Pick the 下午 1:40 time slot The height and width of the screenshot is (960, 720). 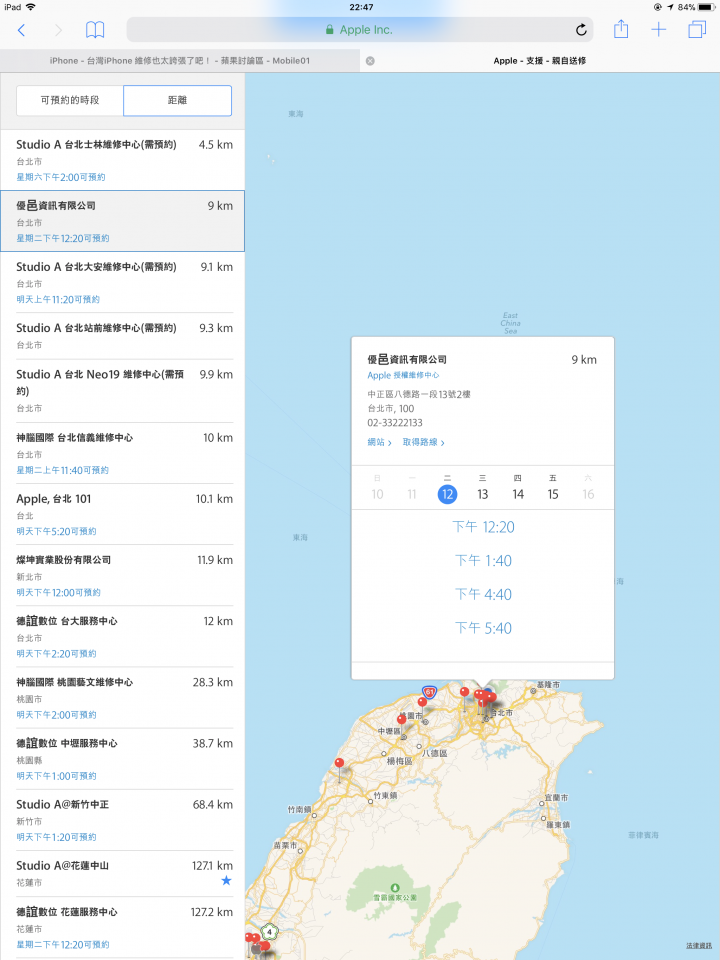click(483, 561)
